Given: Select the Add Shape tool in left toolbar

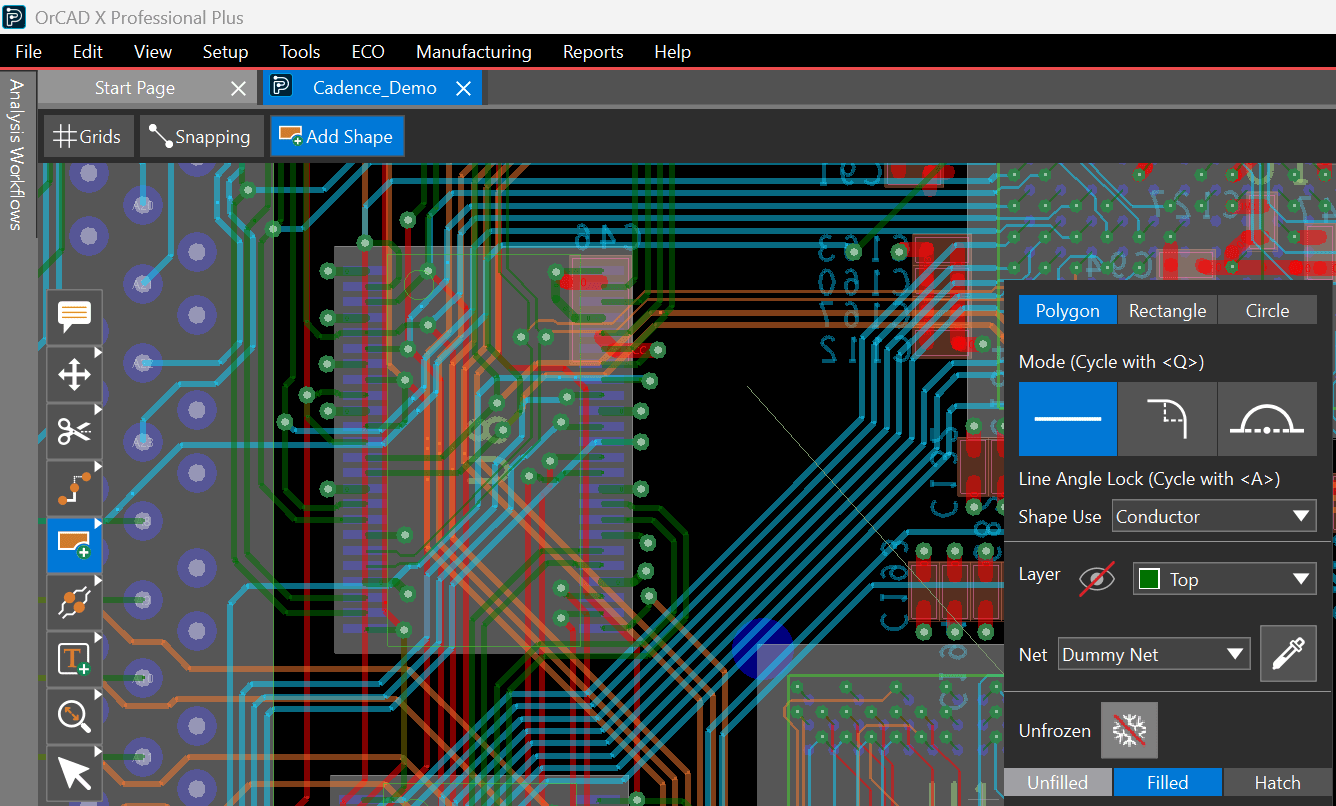Looking at the screenshot, I should [x=75, y=545].
